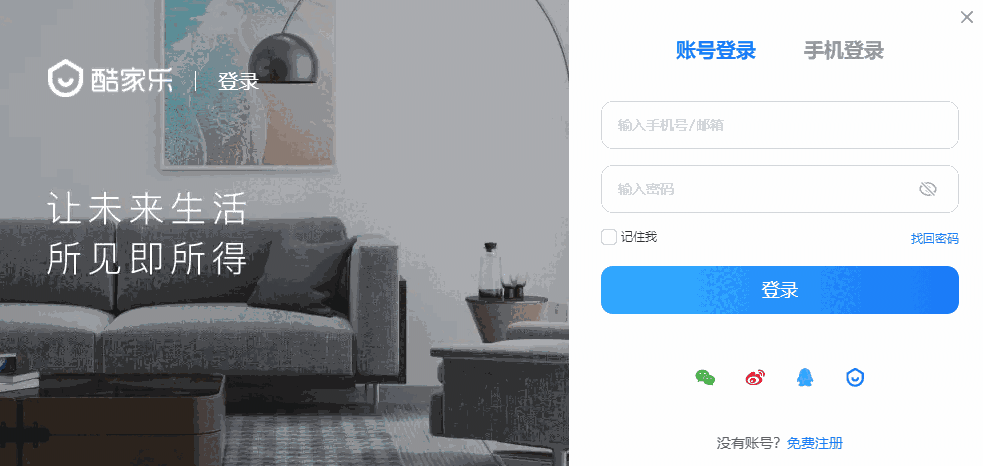The image size is (983, 466).
Task: Sign in with the WeChat icon
Action: [705, 378]
